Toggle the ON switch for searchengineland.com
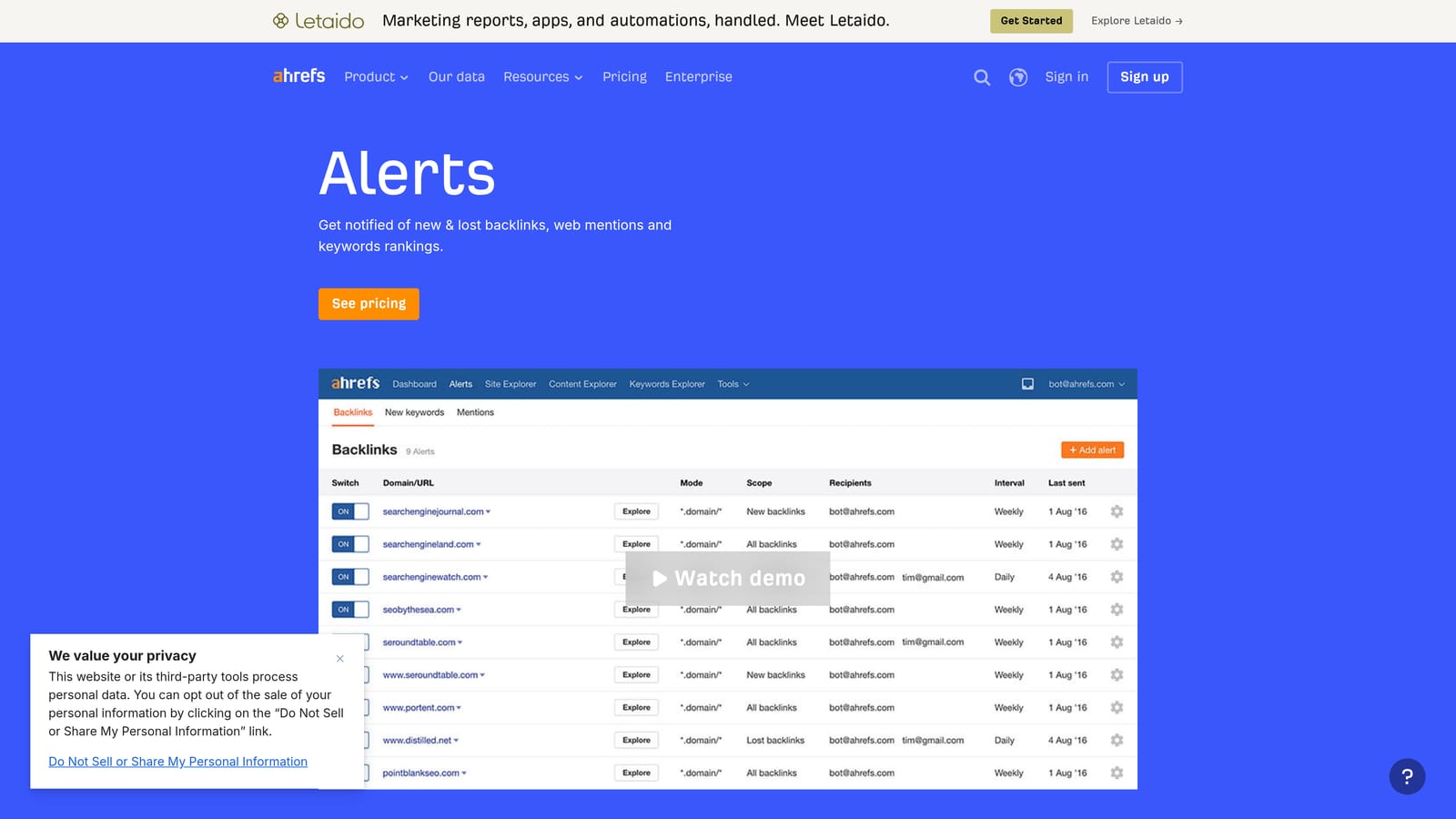Viewport: 1456px width, 819px height. (x=350, y=544)
